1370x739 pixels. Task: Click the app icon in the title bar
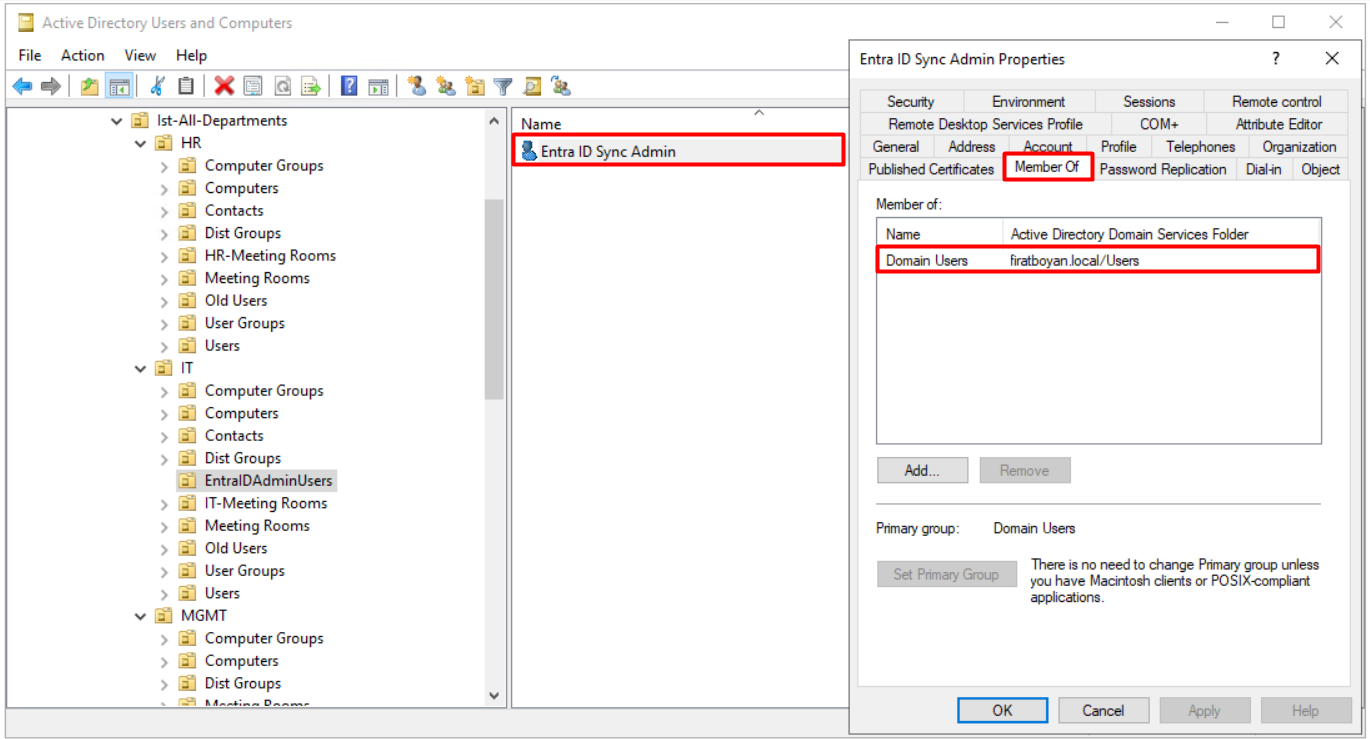pyautogui.click(x=26, y=22)
